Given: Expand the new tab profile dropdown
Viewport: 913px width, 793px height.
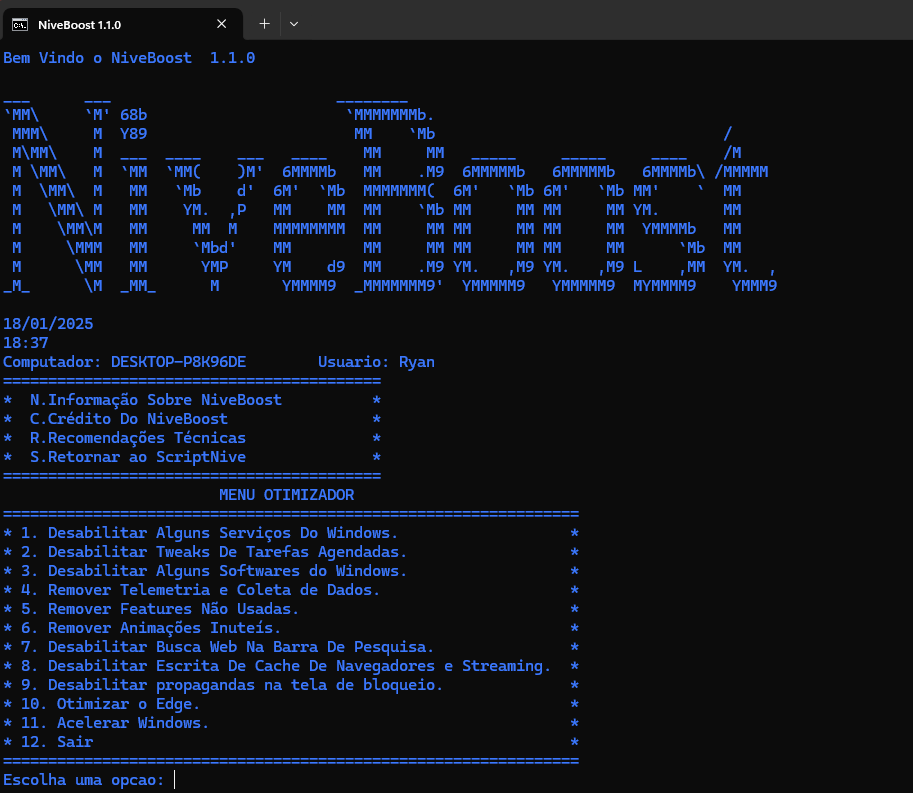Looking at the screenshot, I should tap(294, 24).
